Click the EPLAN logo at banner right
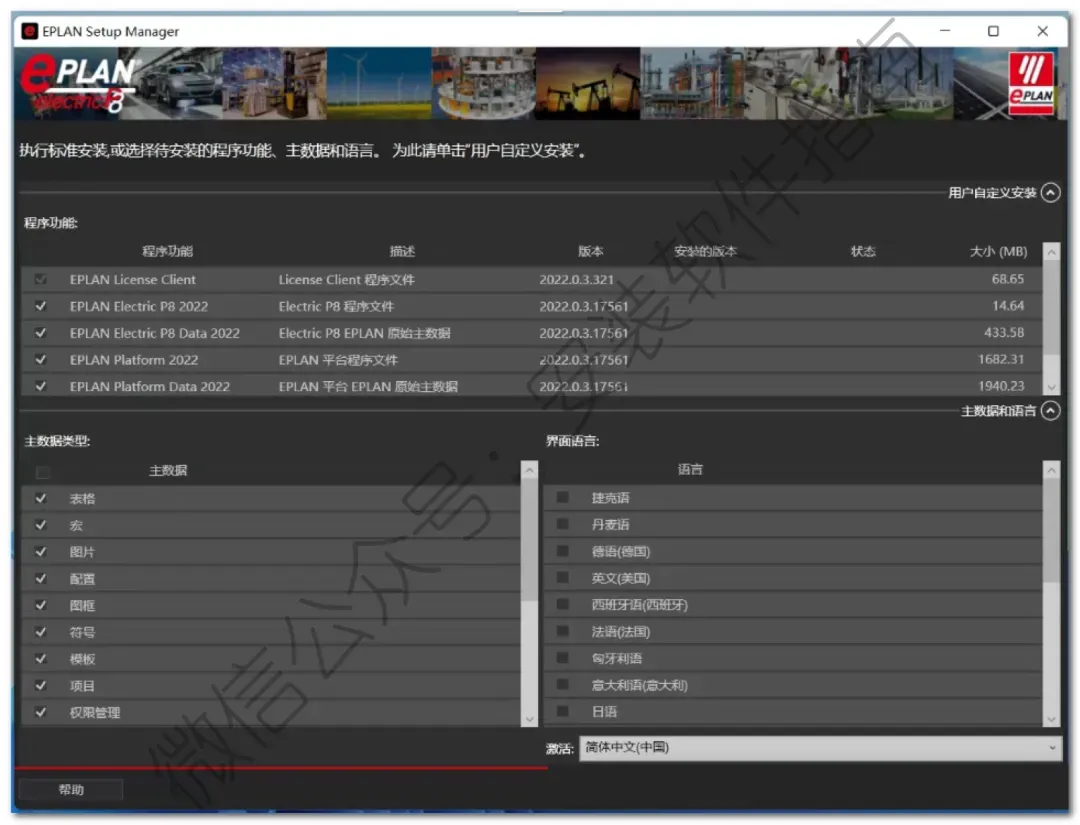Screen dimensions: 1080x825 coord(1031,82)
